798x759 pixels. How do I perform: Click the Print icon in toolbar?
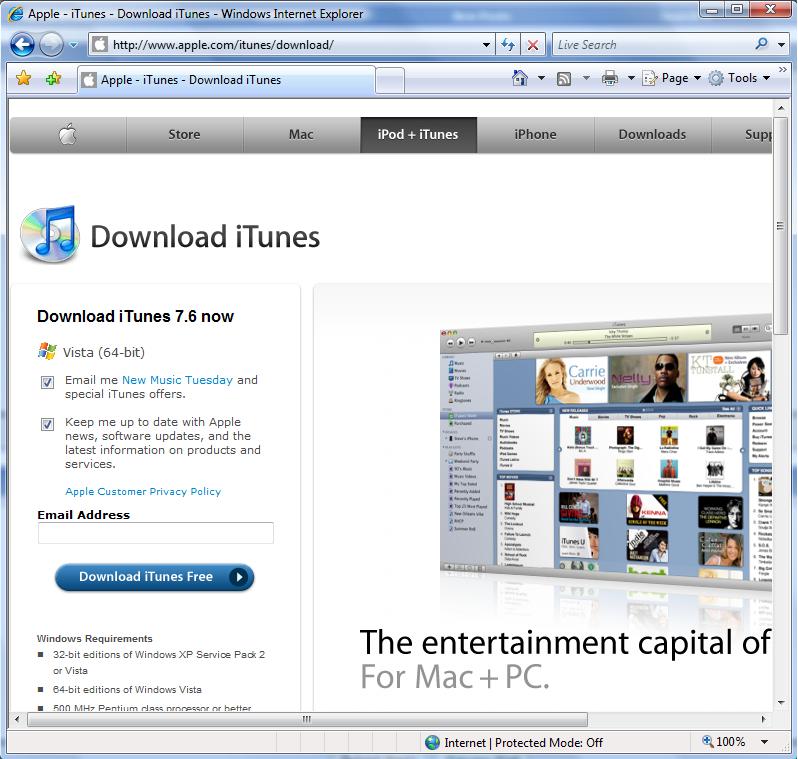[x=610, y=78]
